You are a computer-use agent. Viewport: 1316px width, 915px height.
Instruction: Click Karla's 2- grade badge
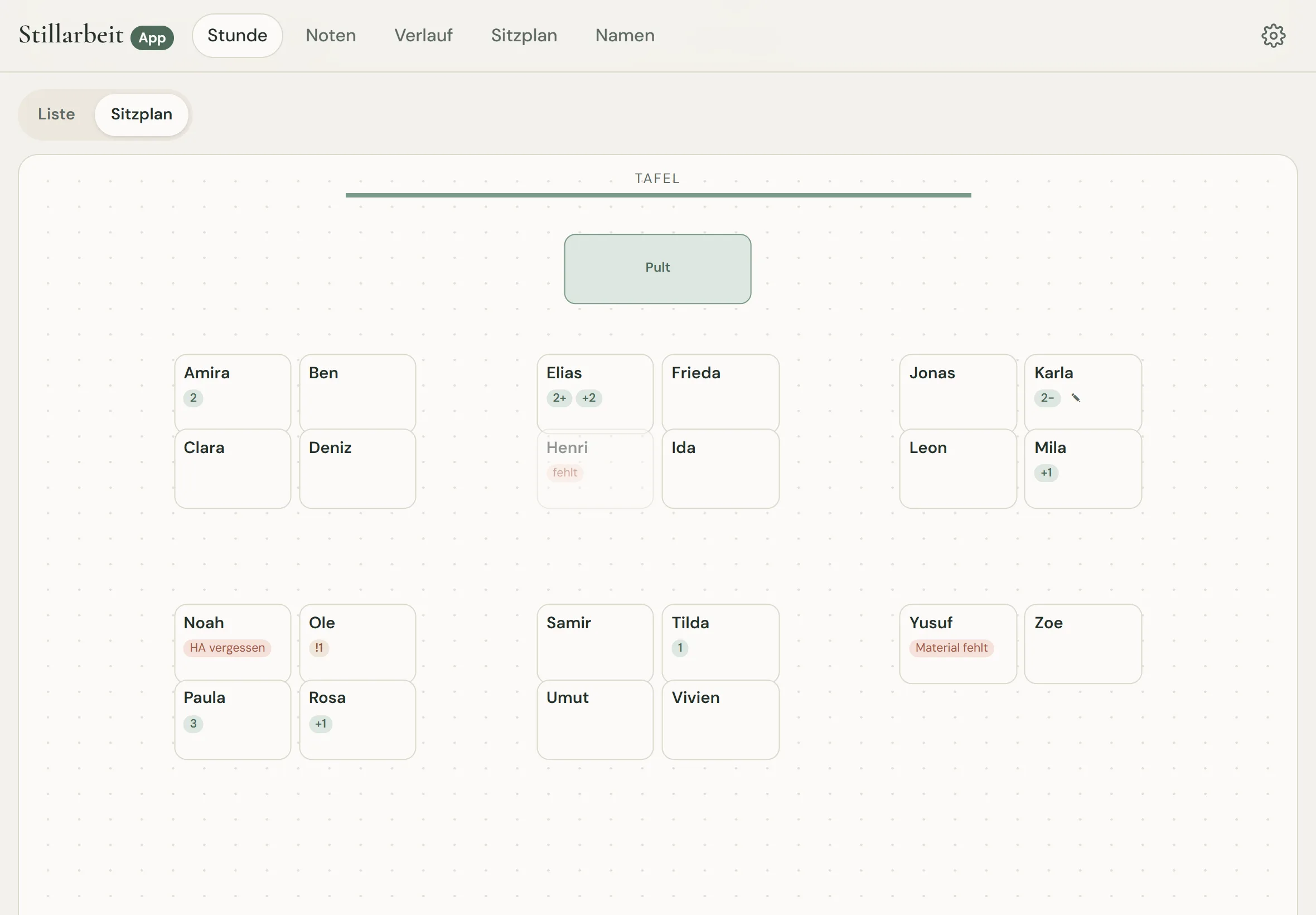1047,398
